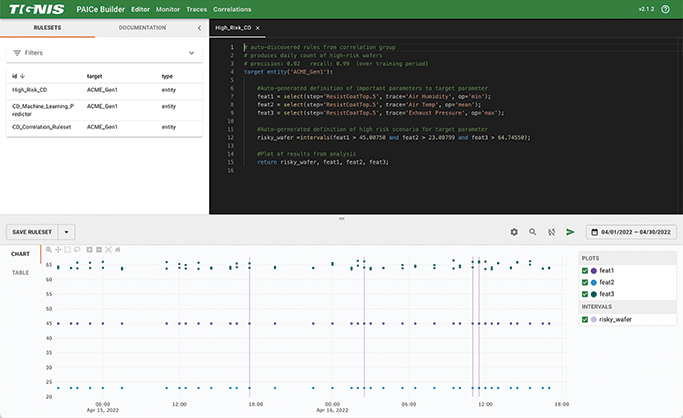Open the Save Ruleset dropdown arrow
683x418 pixels.
[x=66, y=231]
